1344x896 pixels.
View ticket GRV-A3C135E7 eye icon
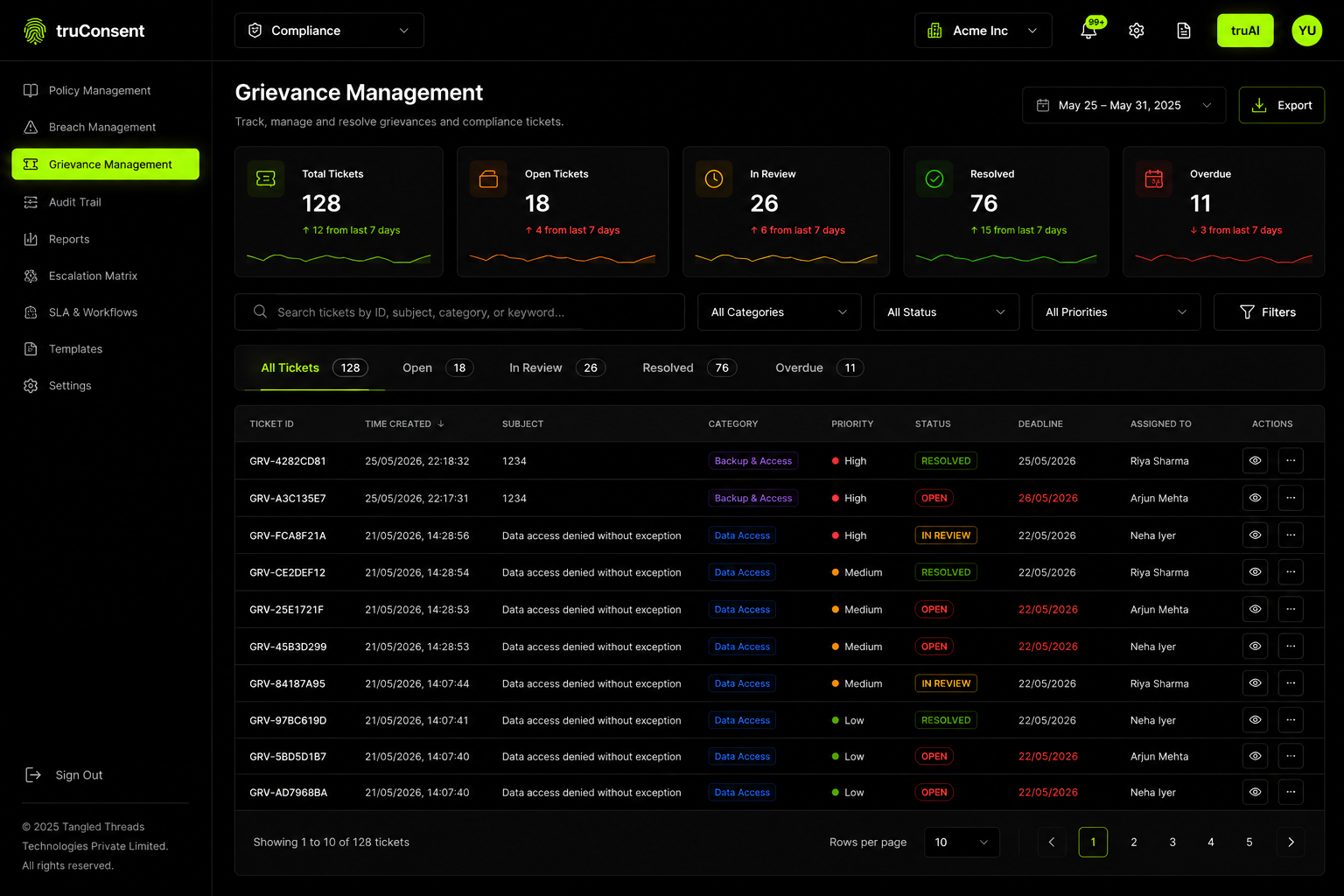1255,498
